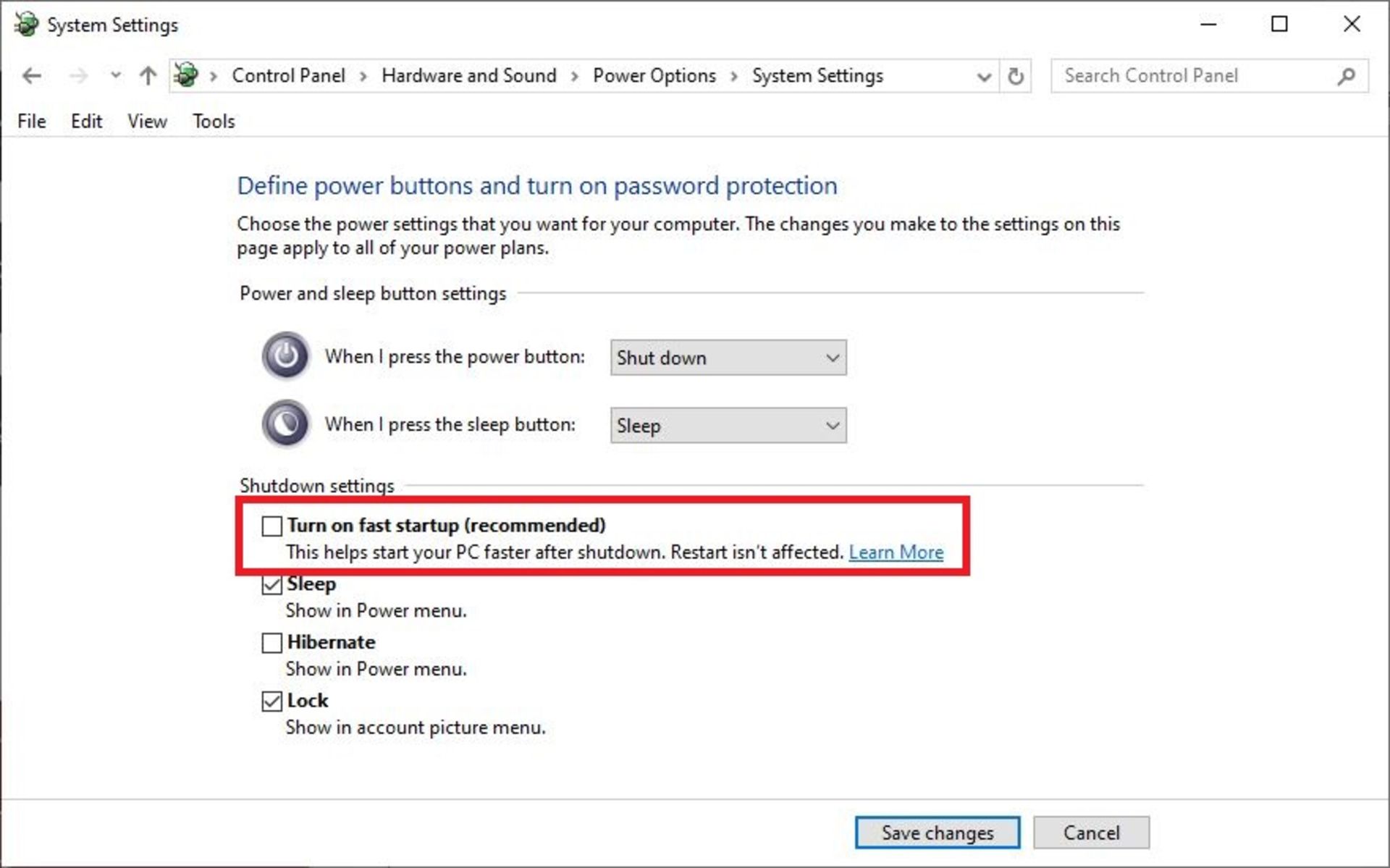Uncheck the Sleep power menu checkbox
Viewport: 1390px width, 868px height.
272,585
